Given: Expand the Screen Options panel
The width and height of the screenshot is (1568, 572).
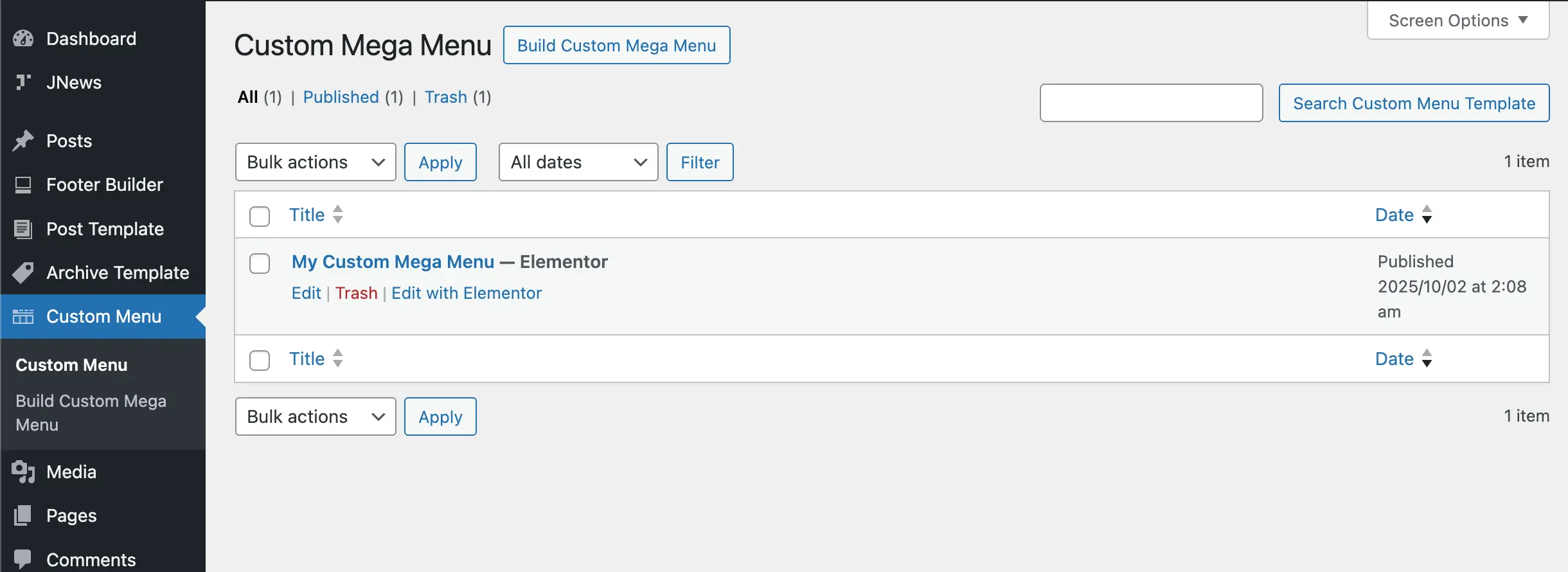Looking at the screenshot, I should coord(1457,21).
